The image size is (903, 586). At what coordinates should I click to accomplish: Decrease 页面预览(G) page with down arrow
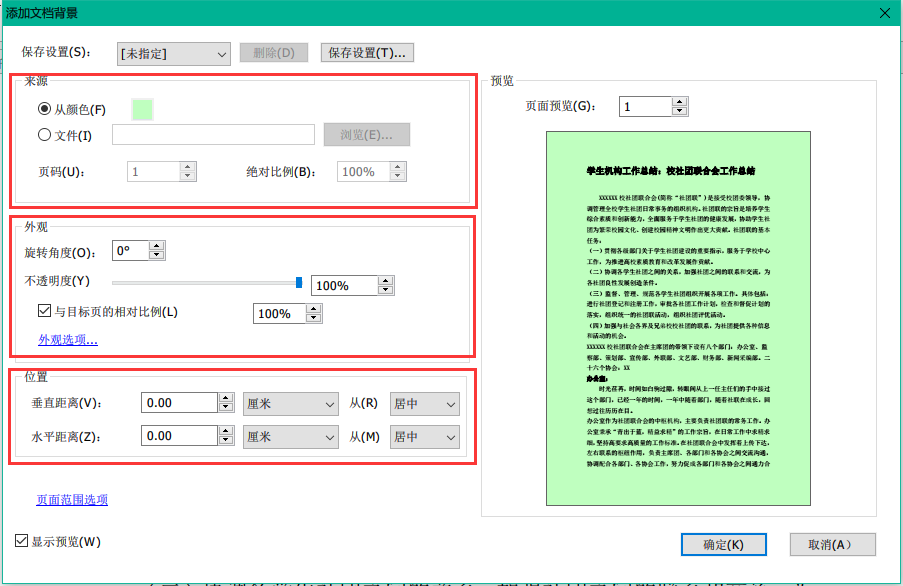tap(680, 111)
